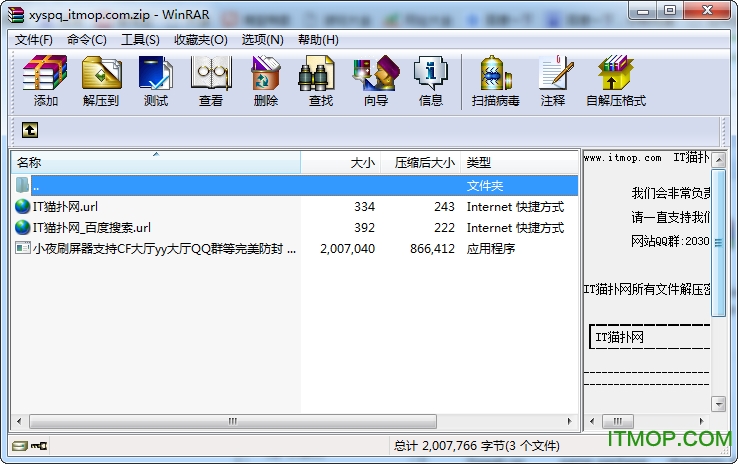Click comment panel horizontal scrollbar thumb
Image resolution: width=738 pixels, height=464 pixels.
(x=618, y=421)
